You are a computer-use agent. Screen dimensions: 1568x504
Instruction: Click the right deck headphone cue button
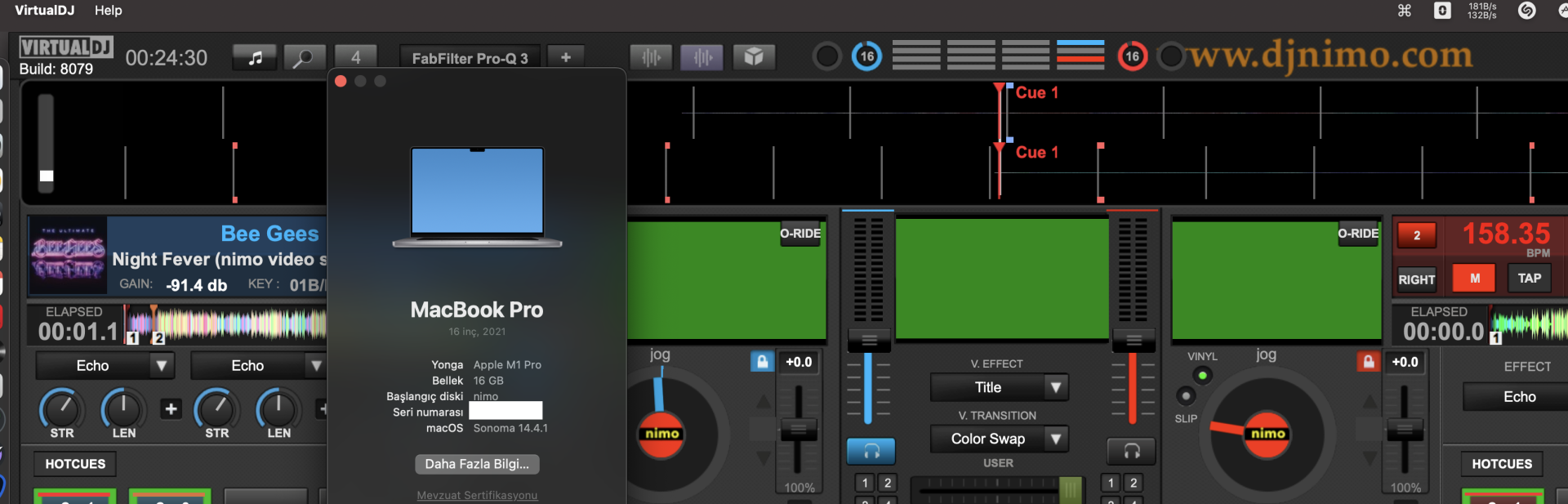point(1131,450)
